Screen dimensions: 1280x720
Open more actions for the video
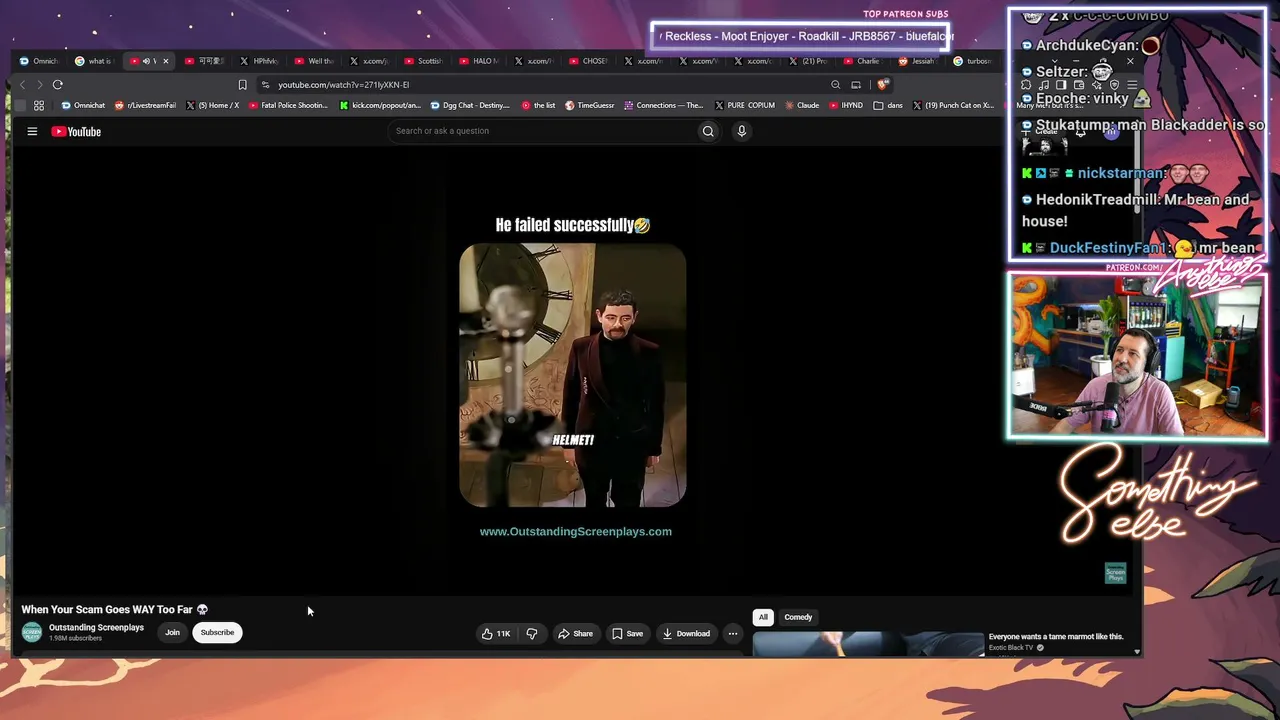pos(733,633)
